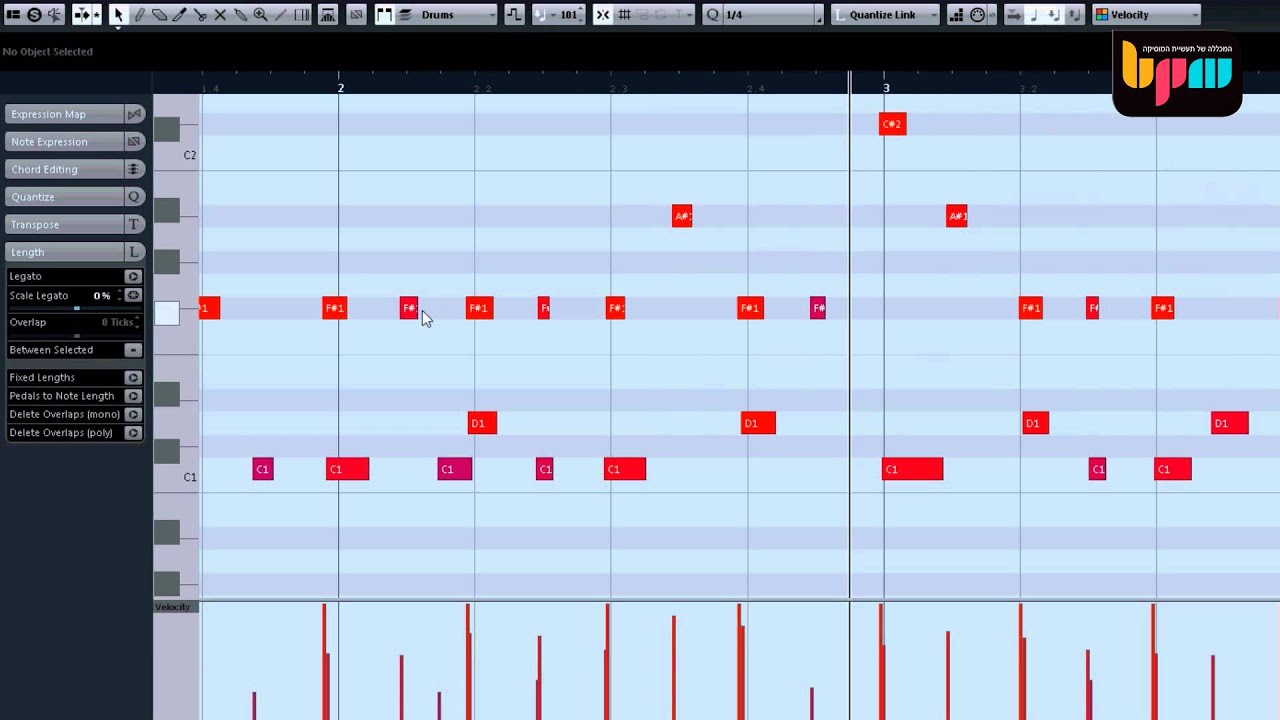This screenshot has width=1280, height=720.
Task: Open the Quantize inspector section tab
Action: click(65, 197)
